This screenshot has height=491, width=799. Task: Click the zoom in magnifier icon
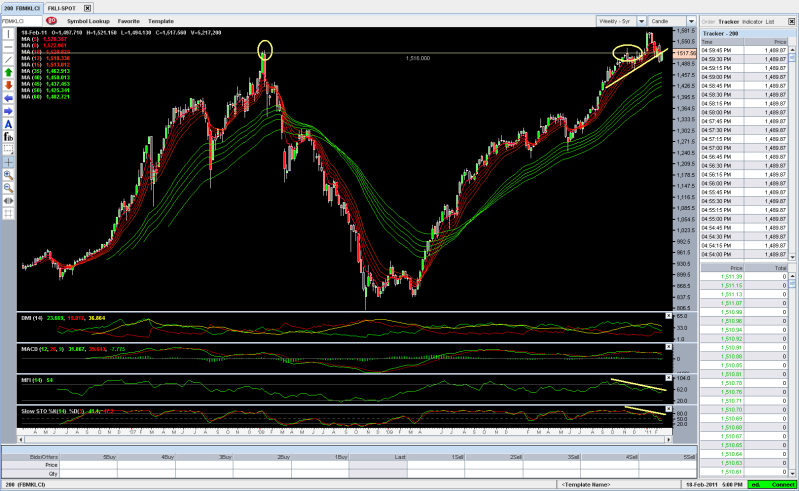click(8, 175)
